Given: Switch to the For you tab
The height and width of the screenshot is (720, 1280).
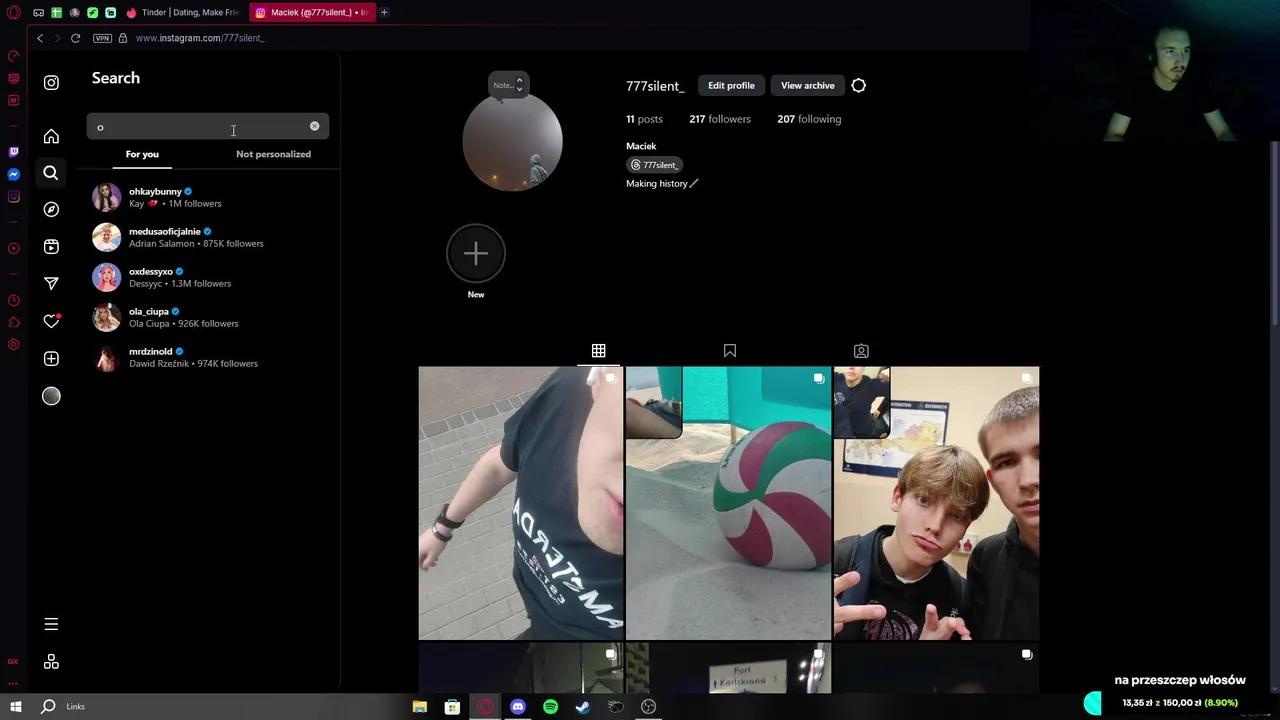Looking at the screenshot, I should (x=142, y=154).
